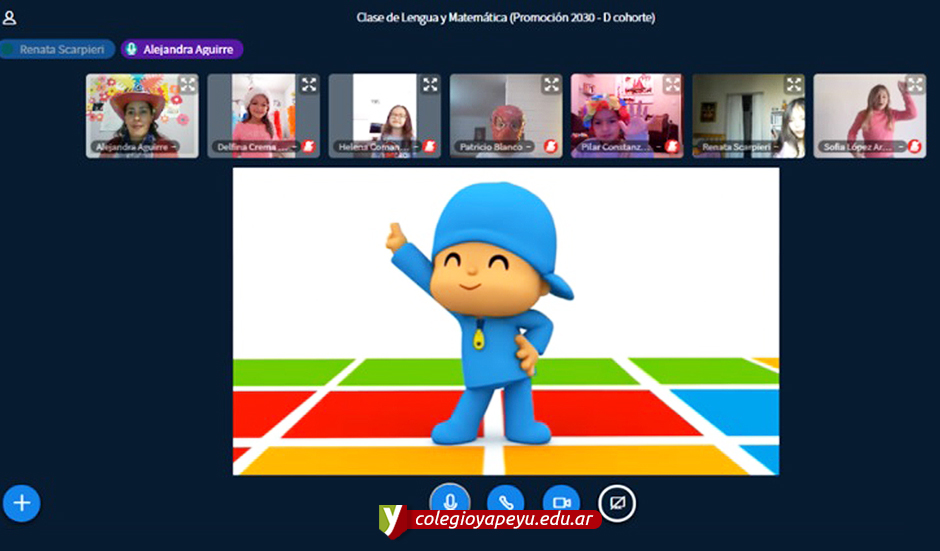Maximize Renata Scarpieri's webcam tile
The image size is (940, 551).
pyautogui.click(x=794, y=85)
